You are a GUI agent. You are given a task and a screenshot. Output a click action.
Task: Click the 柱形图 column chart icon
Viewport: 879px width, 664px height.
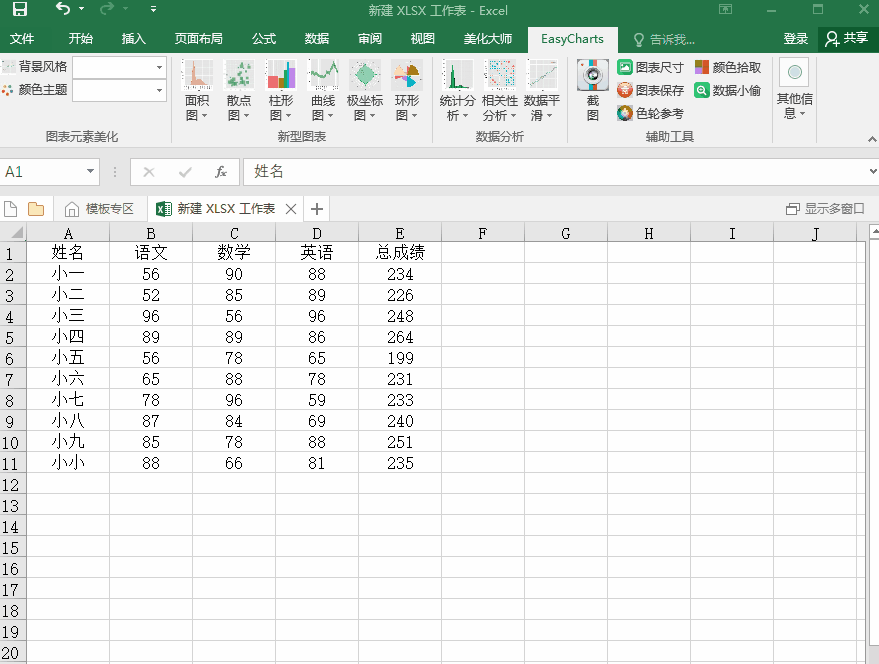click(281, 77)
